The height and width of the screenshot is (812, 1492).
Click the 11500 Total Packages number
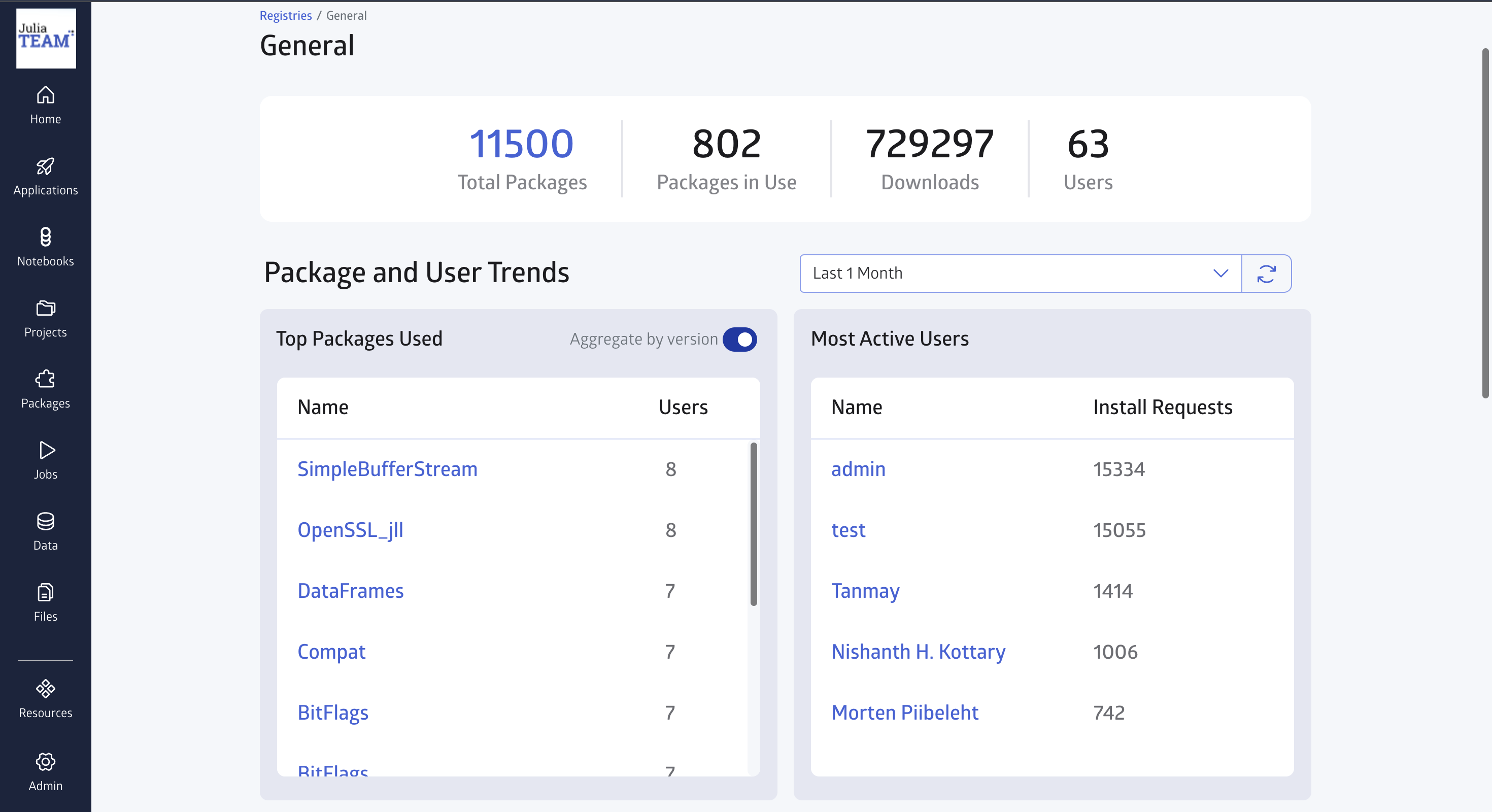click(521, 144)
